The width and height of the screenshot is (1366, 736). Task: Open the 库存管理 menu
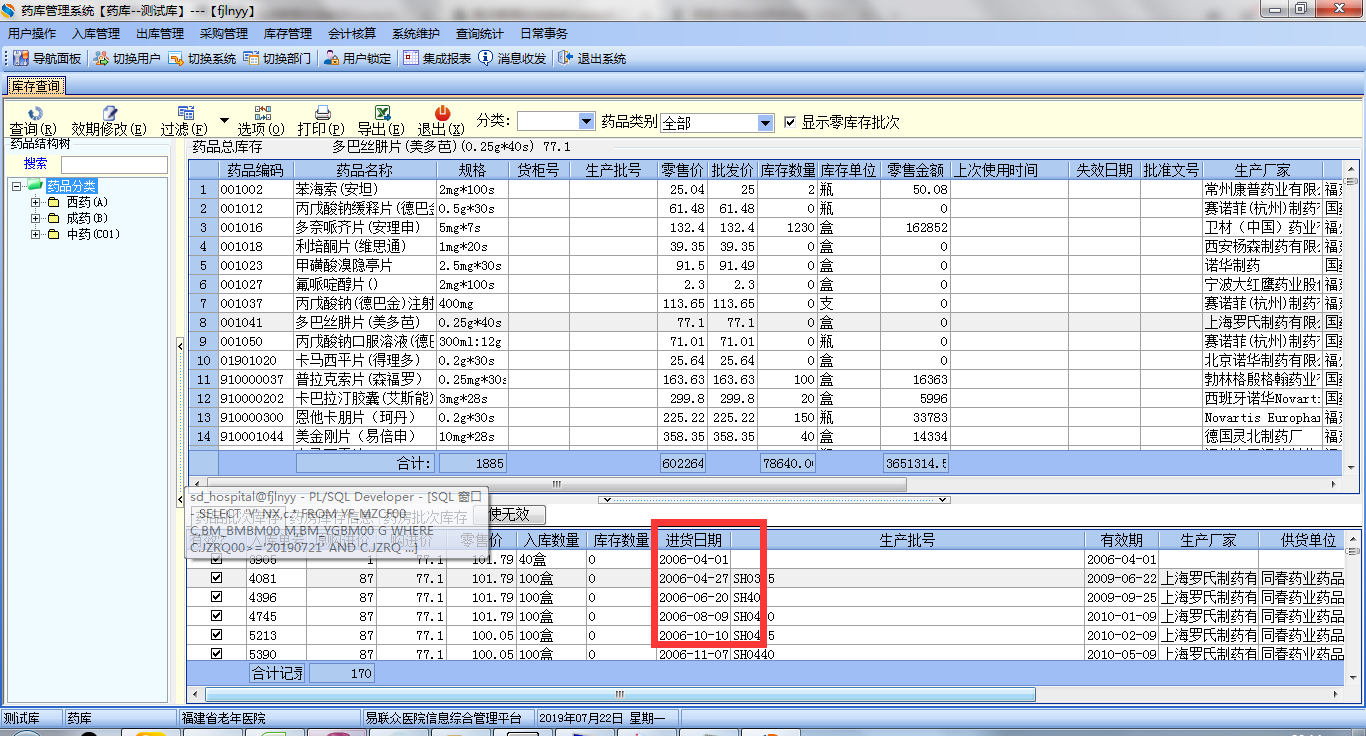click(288, 34)
